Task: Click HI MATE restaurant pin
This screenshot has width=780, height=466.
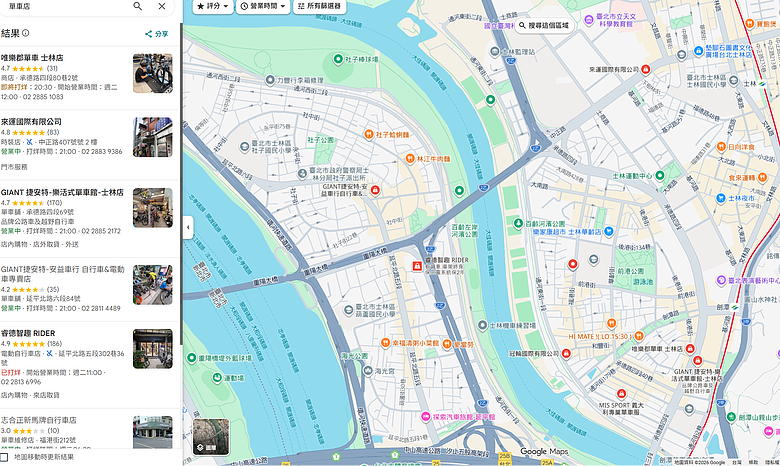Action: 611,323
